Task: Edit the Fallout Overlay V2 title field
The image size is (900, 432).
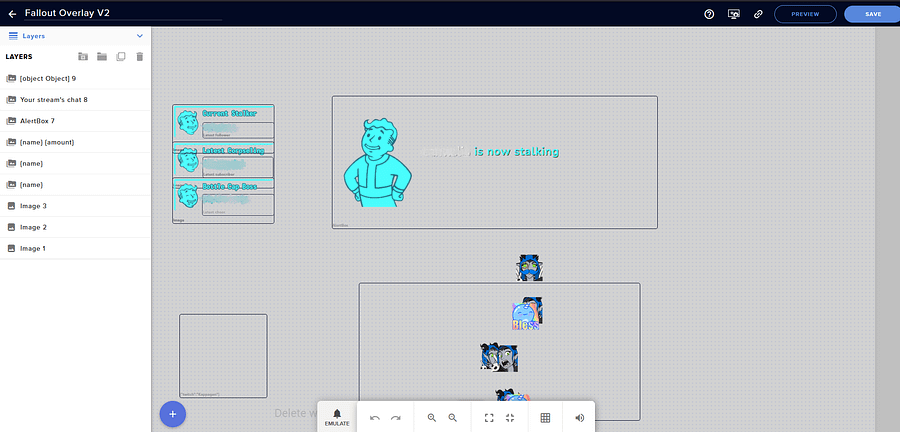Action: tap(123, 13)
